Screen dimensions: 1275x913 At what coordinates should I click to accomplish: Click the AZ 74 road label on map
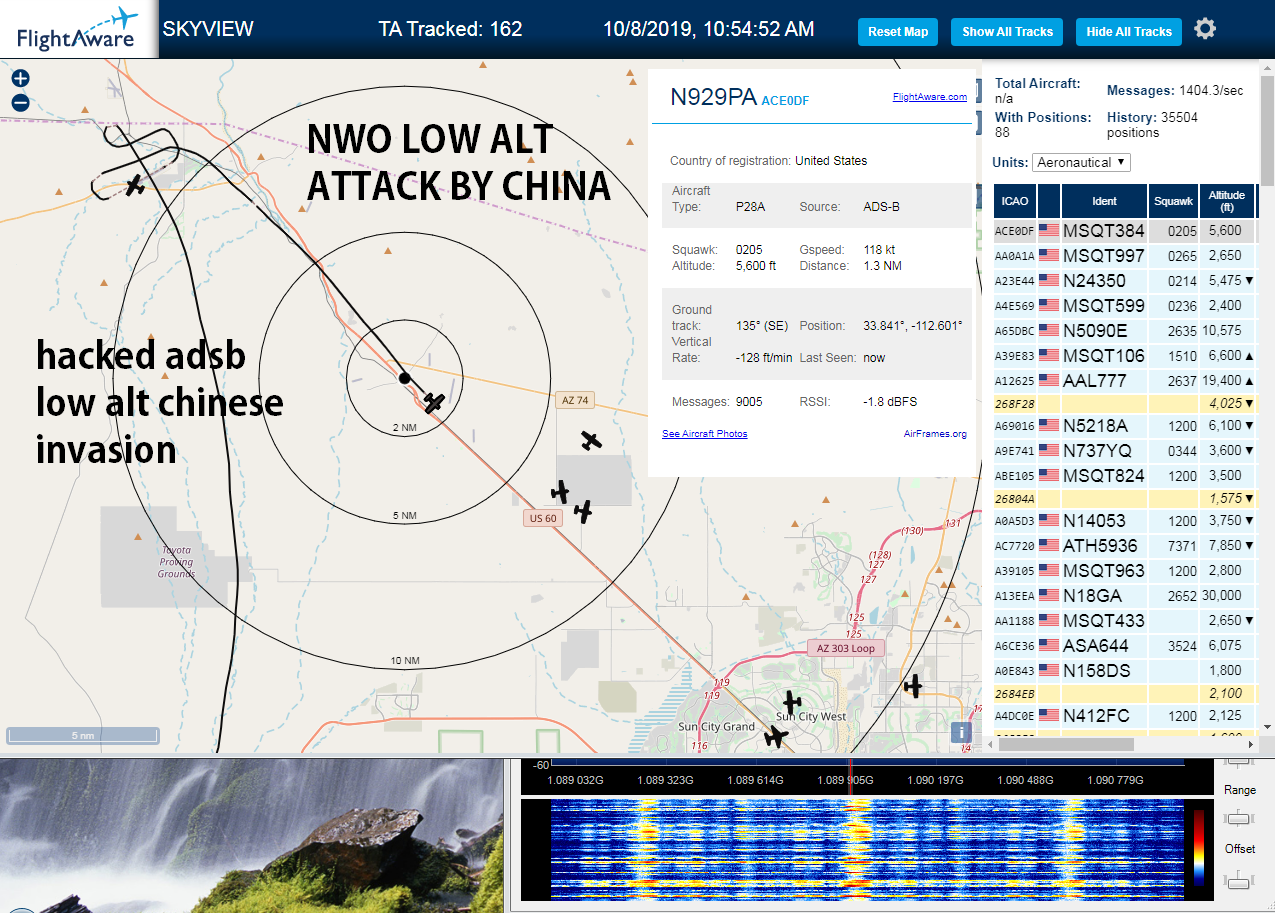(x=575, y=400)
